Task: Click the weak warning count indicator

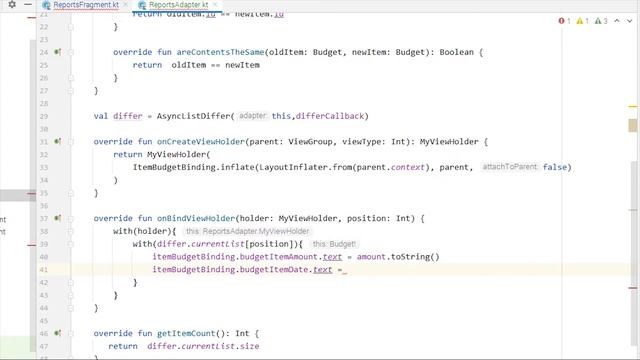Action: [x=601, y=21]
